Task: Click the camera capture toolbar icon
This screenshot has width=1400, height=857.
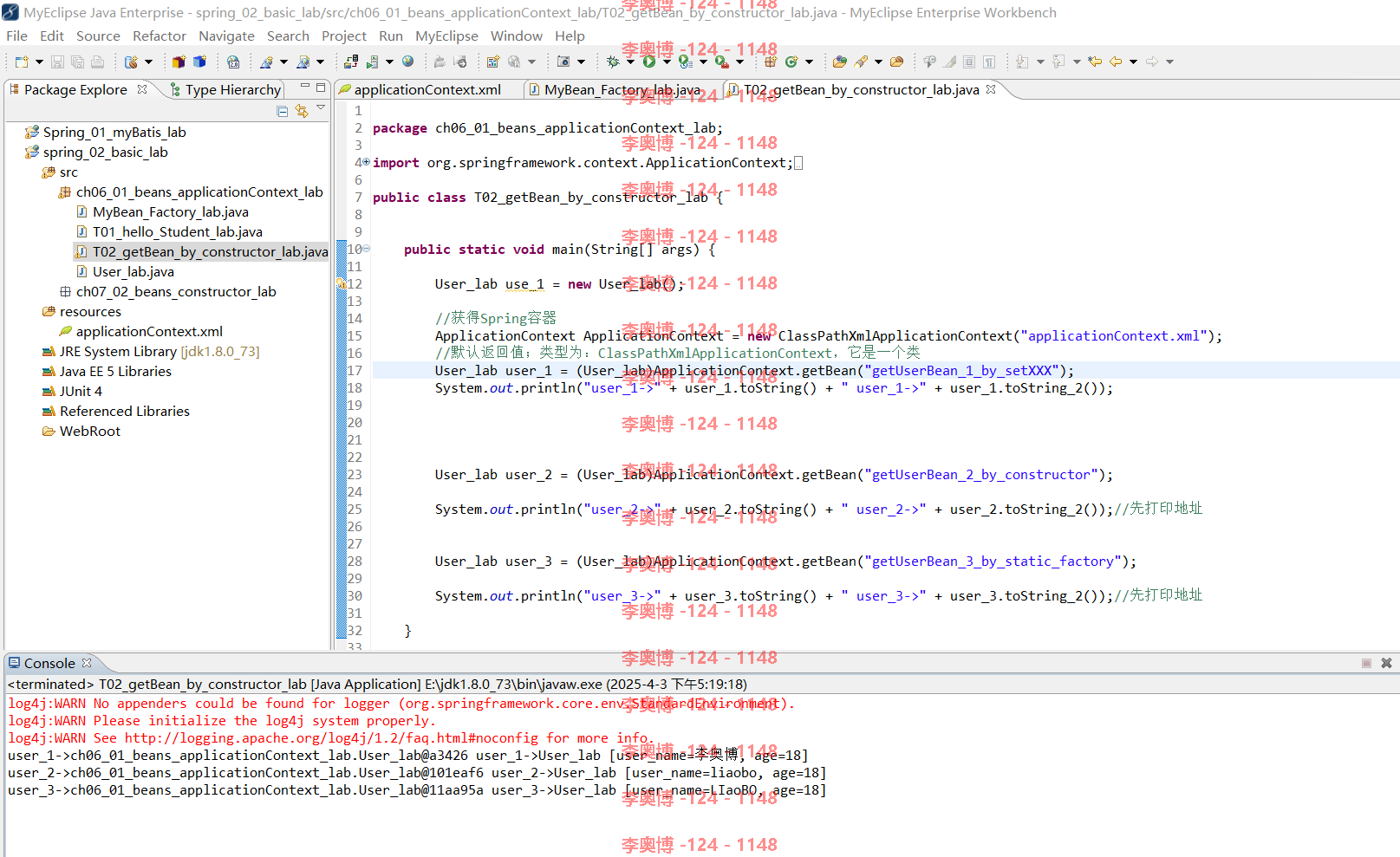Action: 563,62
